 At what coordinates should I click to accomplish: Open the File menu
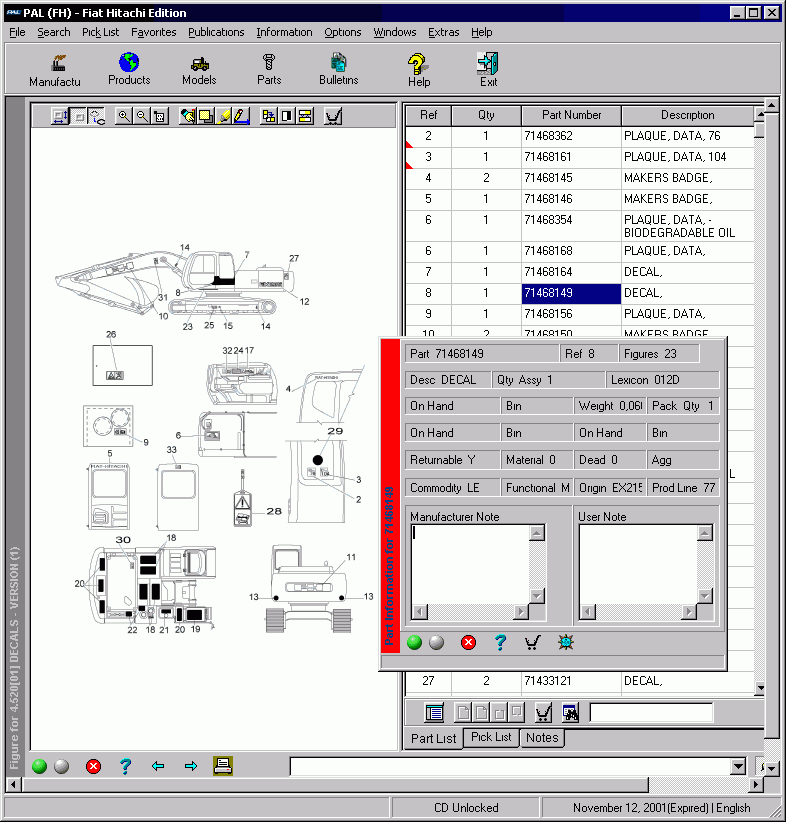(17, 33)
